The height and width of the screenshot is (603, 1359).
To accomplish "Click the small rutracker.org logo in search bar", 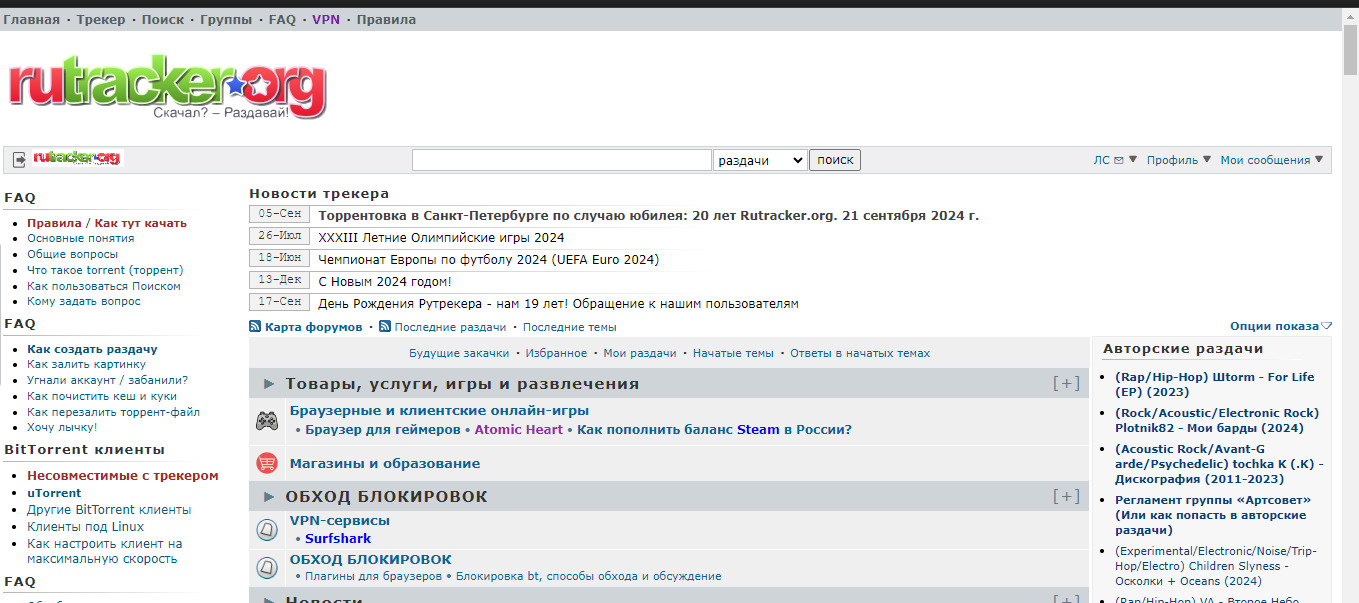I will (x=77, y=158).
